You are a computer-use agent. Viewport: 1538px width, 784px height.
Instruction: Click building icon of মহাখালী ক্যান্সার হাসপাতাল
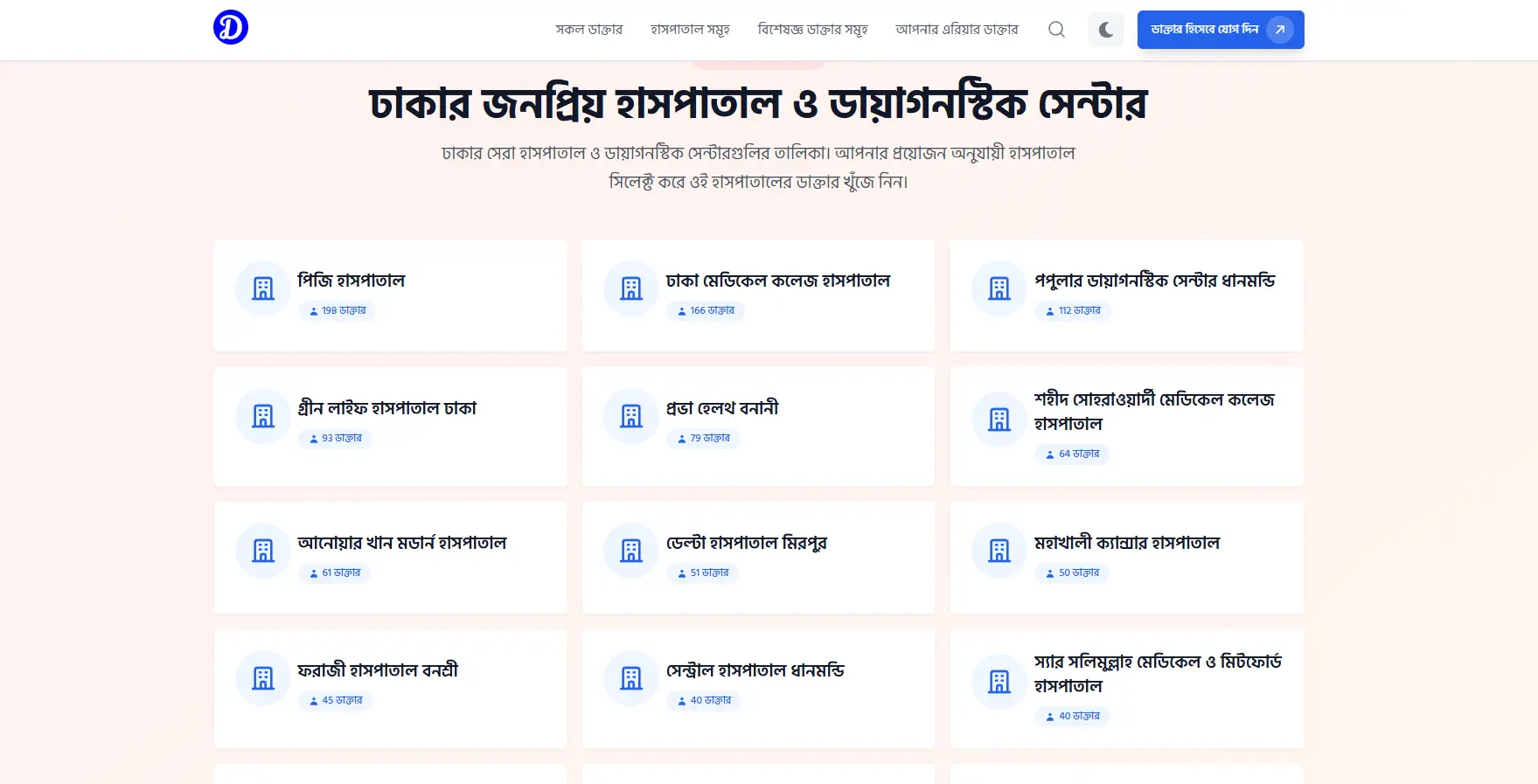[x=999, y=551]
